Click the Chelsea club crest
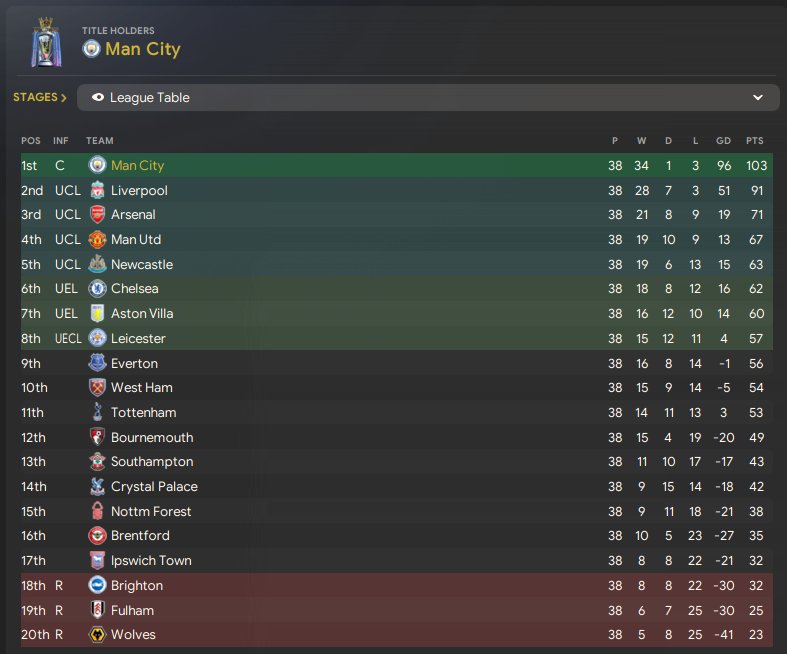The height and width of the screenshot is (654, 787). pyautogui.click(x=97, y=289)
